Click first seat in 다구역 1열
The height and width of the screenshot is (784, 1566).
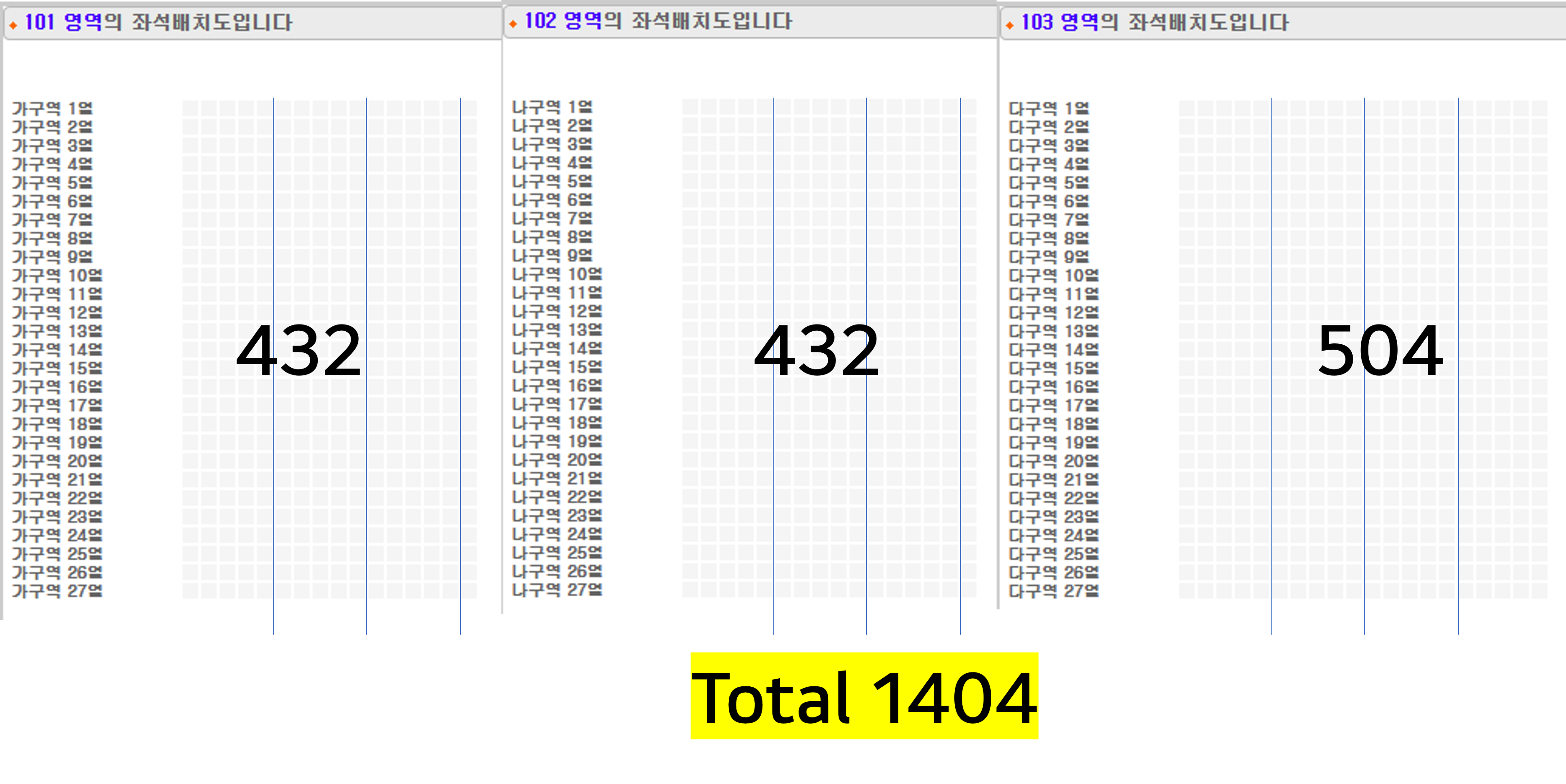pos(1187,109)
